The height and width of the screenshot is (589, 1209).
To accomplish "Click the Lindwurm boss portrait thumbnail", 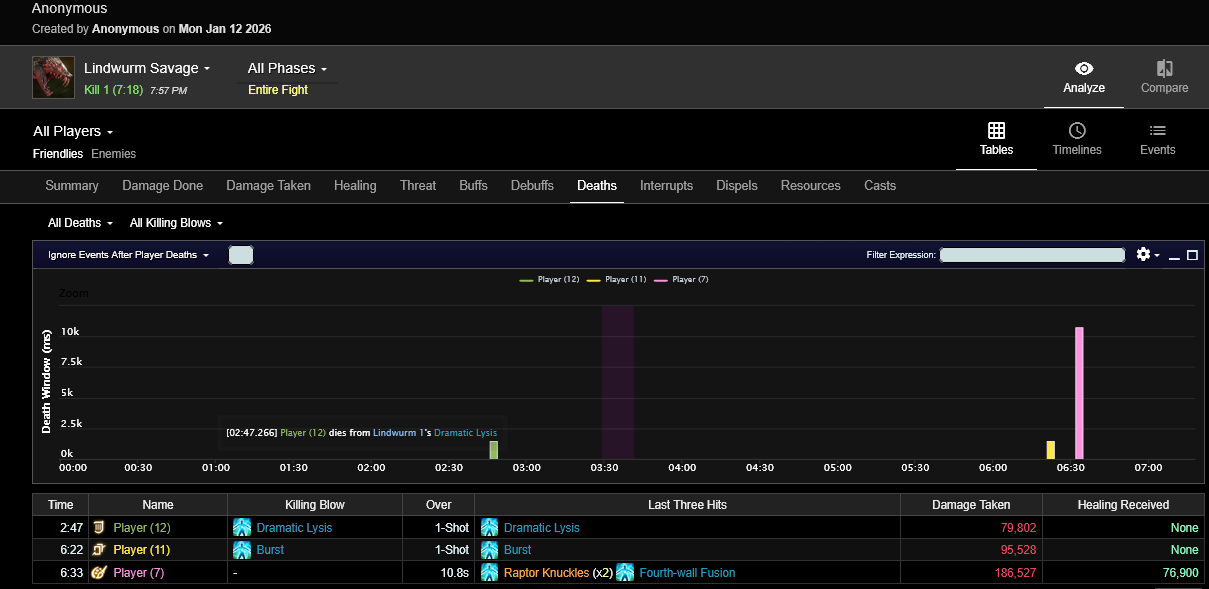I will click(x=53, y=77).
